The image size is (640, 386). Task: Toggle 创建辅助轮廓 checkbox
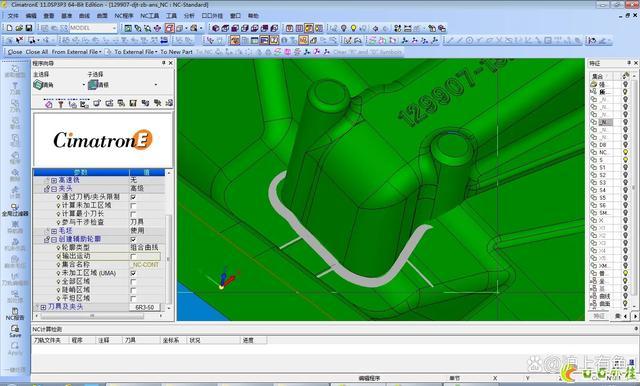133,239
